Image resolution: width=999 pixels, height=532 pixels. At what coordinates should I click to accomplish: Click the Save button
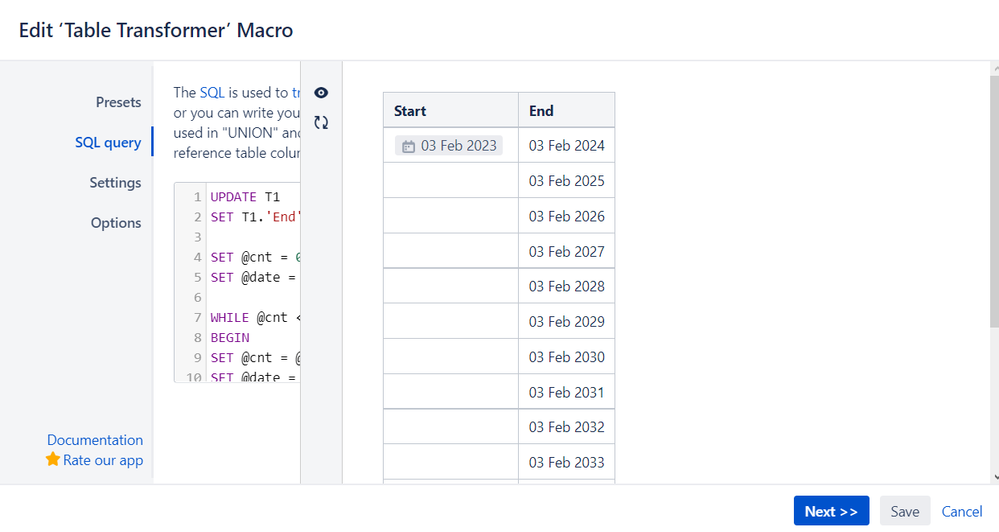coord(904,511)
